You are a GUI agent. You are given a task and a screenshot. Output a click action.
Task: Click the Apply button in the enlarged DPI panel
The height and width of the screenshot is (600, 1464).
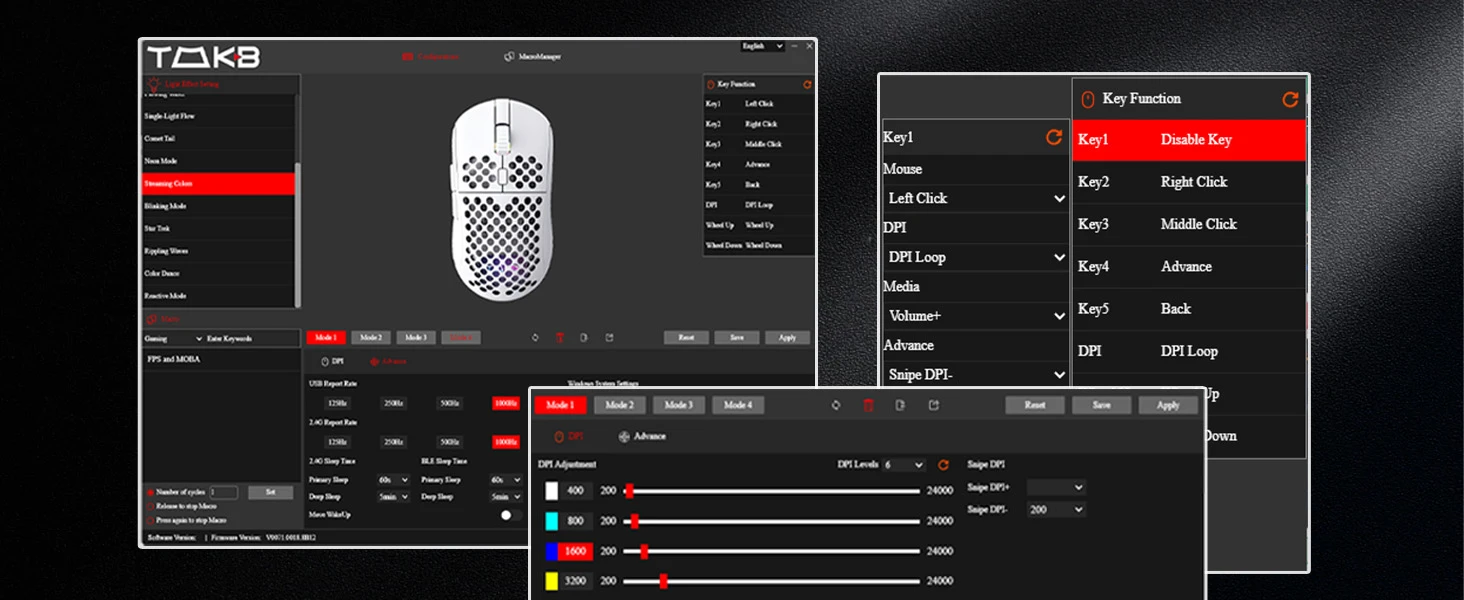click(1168, 405)
